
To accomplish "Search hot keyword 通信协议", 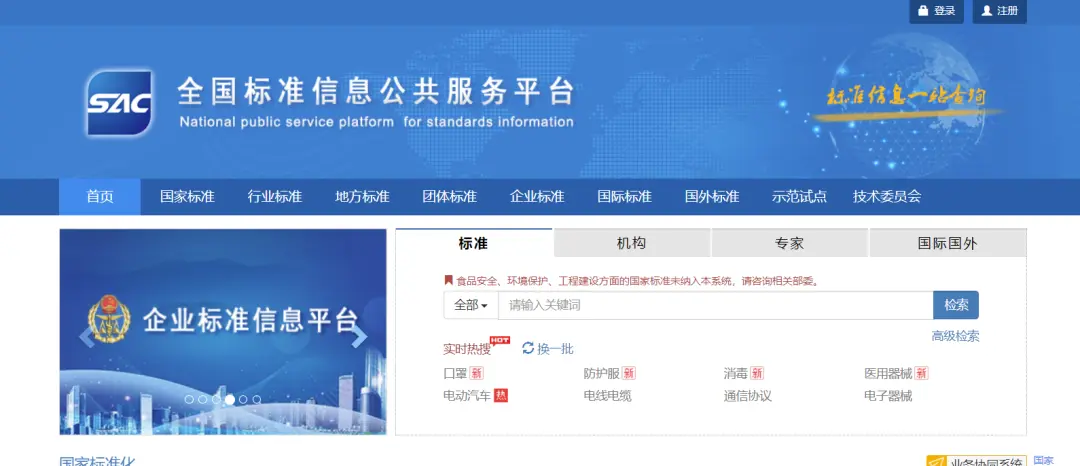I will pyautogui.click(x=748, y=396).
